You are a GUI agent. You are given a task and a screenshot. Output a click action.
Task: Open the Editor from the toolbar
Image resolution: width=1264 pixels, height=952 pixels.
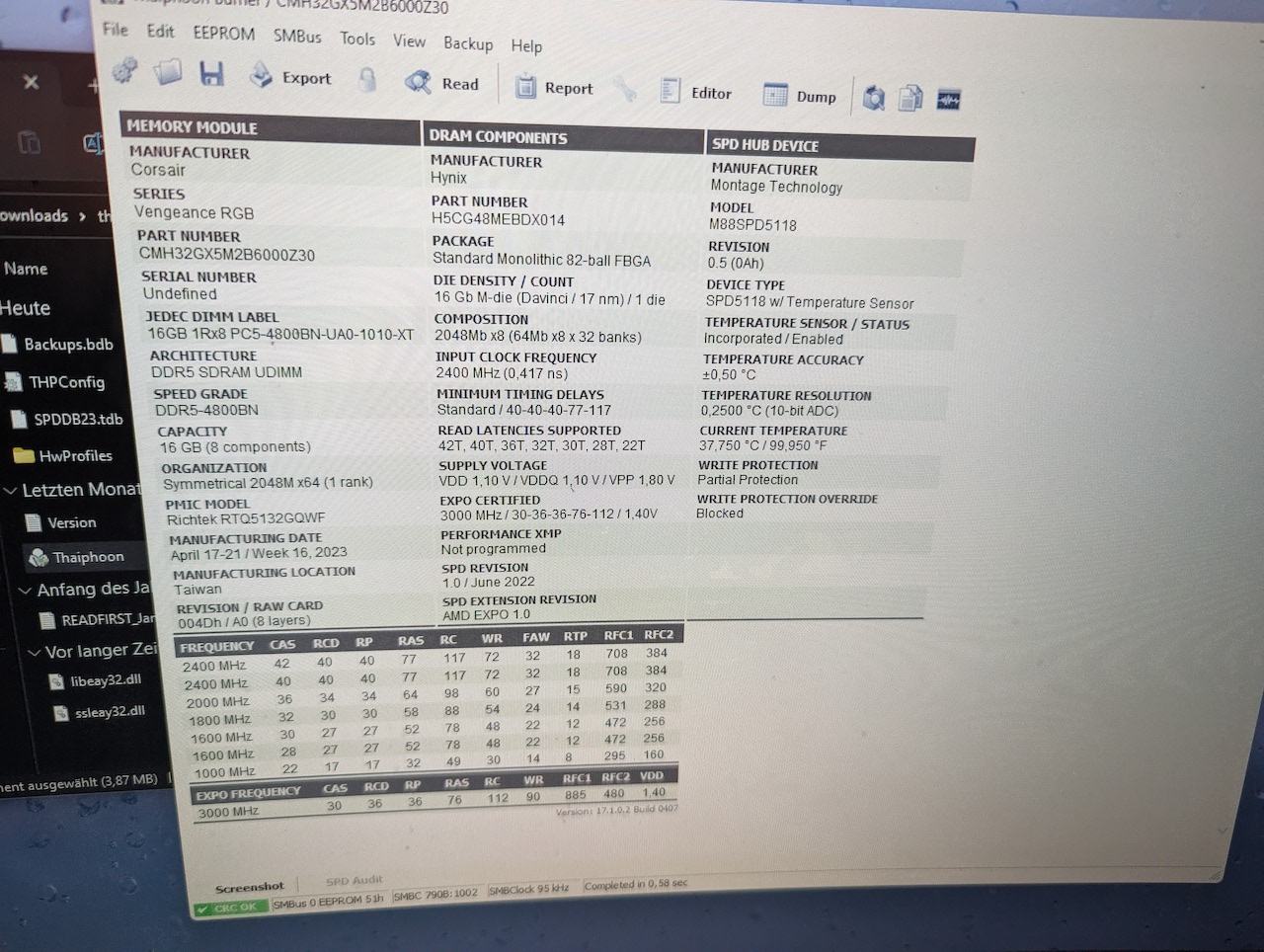(x=696, y=93)
